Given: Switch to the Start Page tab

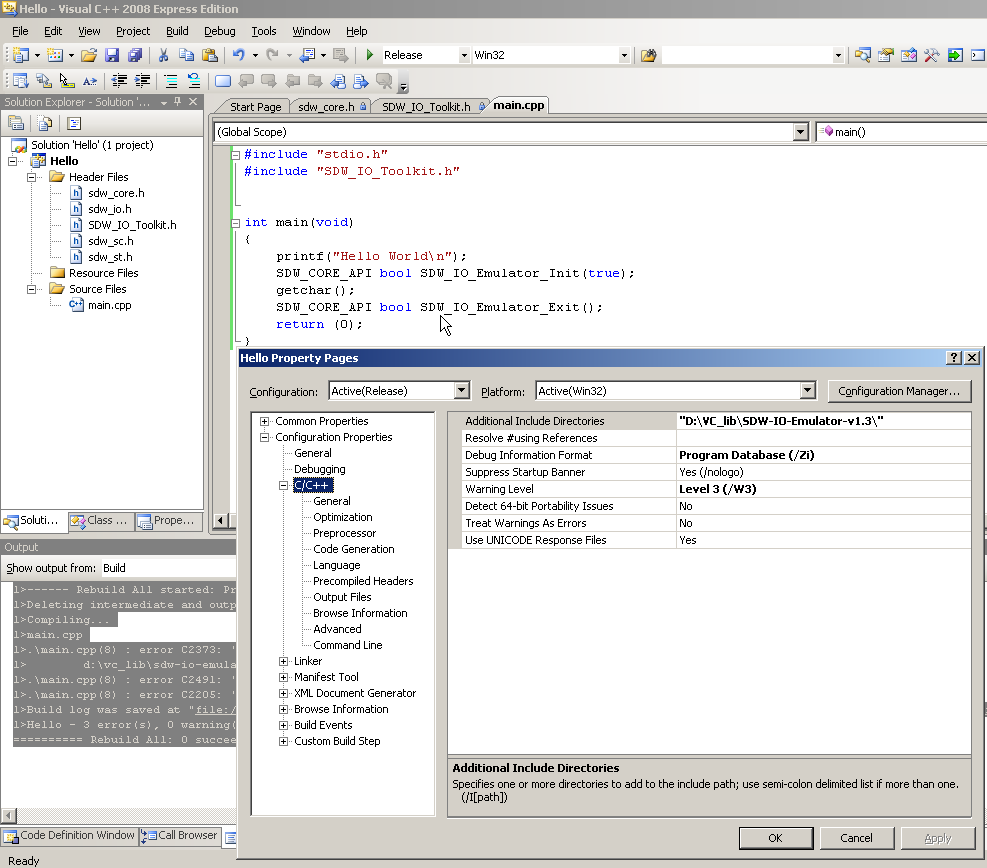Looking at the screenshot, I should pyautogui.click(x=256, y=106).
